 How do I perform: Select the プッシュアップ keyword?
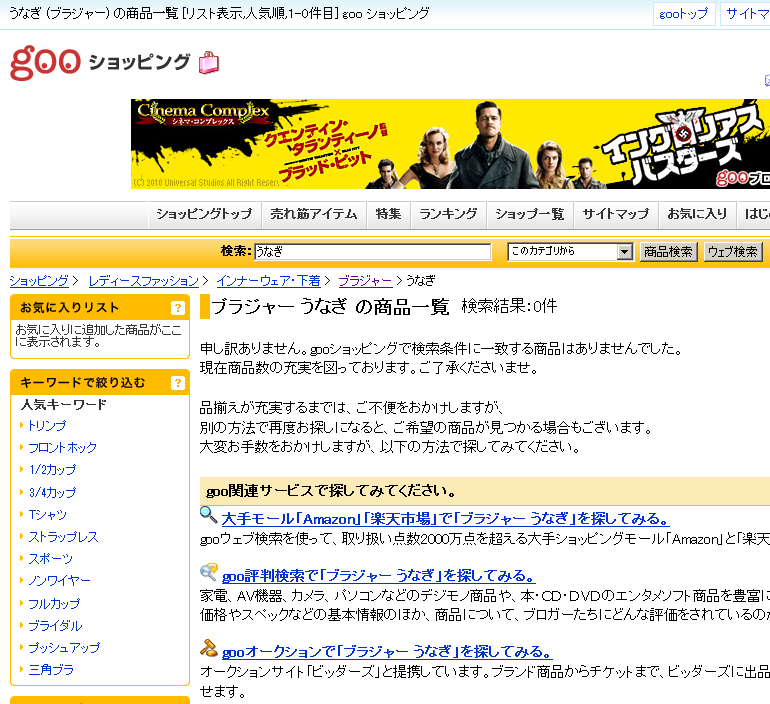[x=64, y=648]
